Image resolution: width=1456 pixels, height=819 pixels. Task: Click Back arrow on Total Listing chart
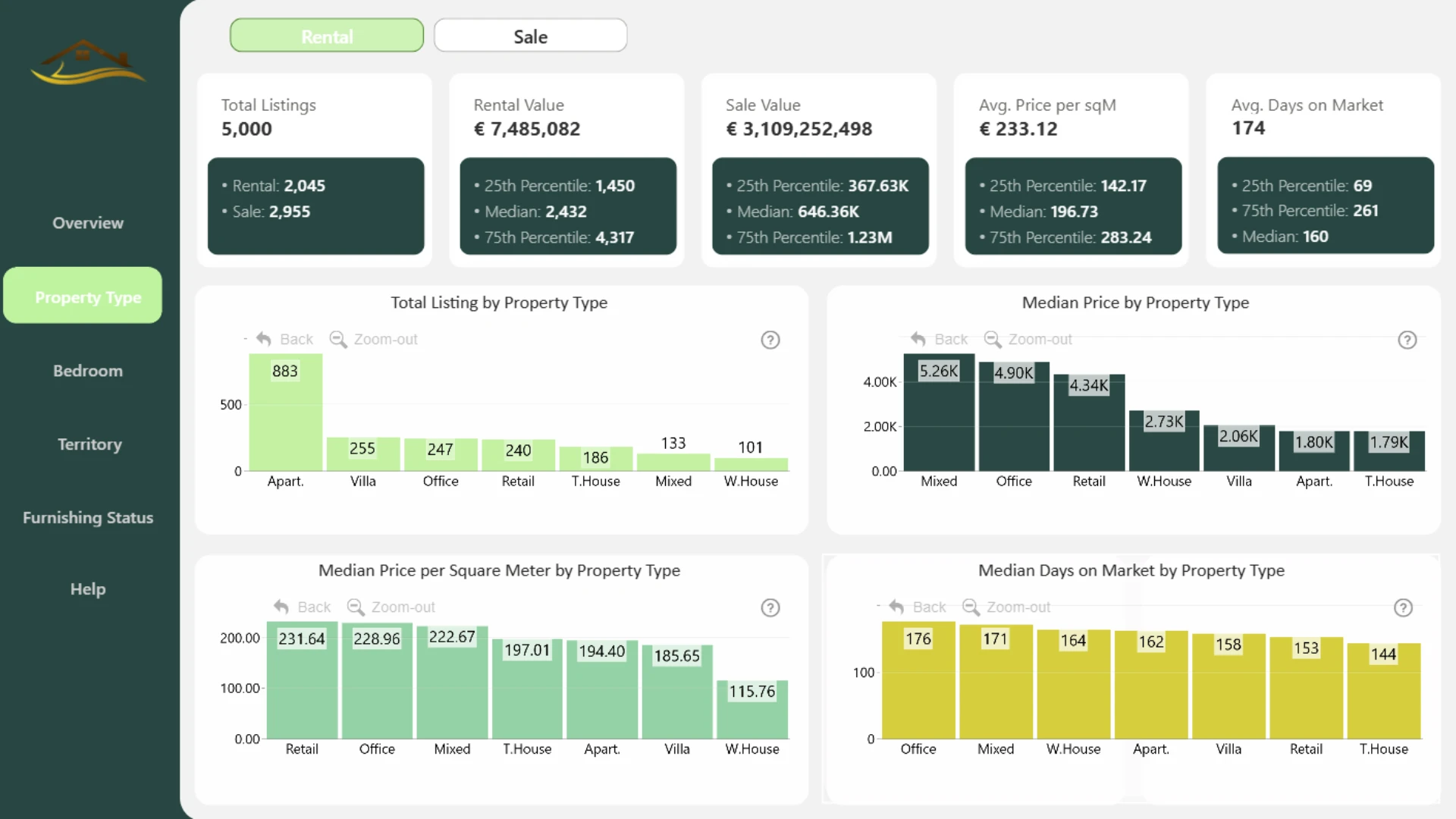pyautogui.click(x=264, y=339)
